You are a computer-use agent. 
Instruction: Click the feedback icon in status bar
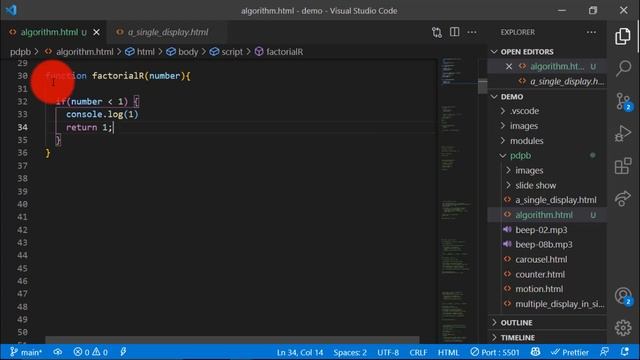(x=604, y=352)
